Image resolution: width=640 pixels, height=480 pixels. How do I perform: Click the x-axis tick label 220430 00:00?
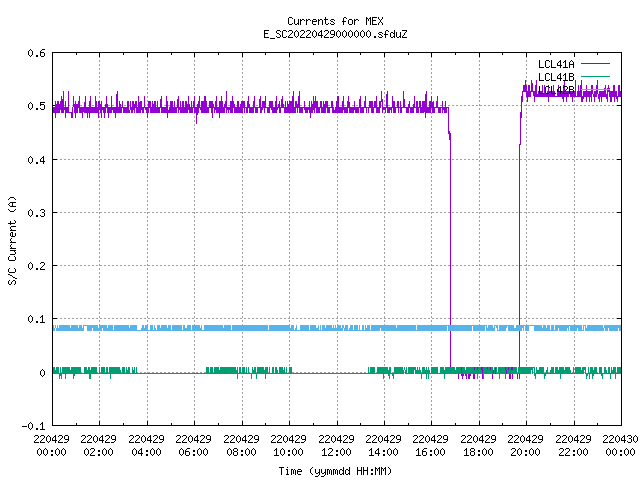620,446
